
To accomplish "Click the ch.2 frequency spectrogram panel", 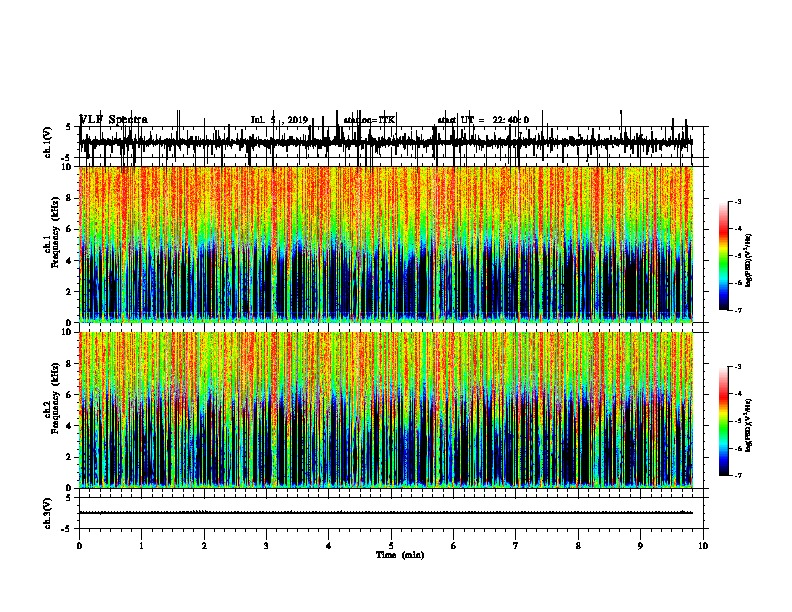I will click(x=391, y=410).
